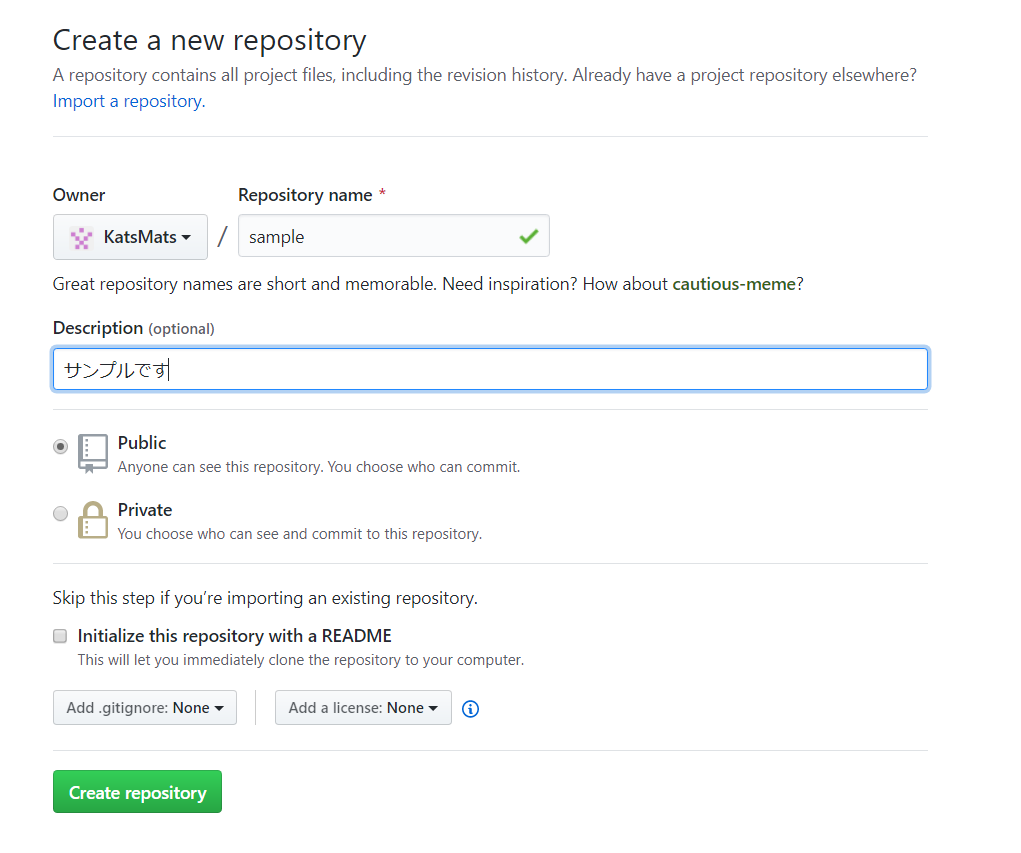Image resolution: width=1021 pixels, height=853 pixels.
Task: Click the private repository lock icon
Action: point(92,520)
